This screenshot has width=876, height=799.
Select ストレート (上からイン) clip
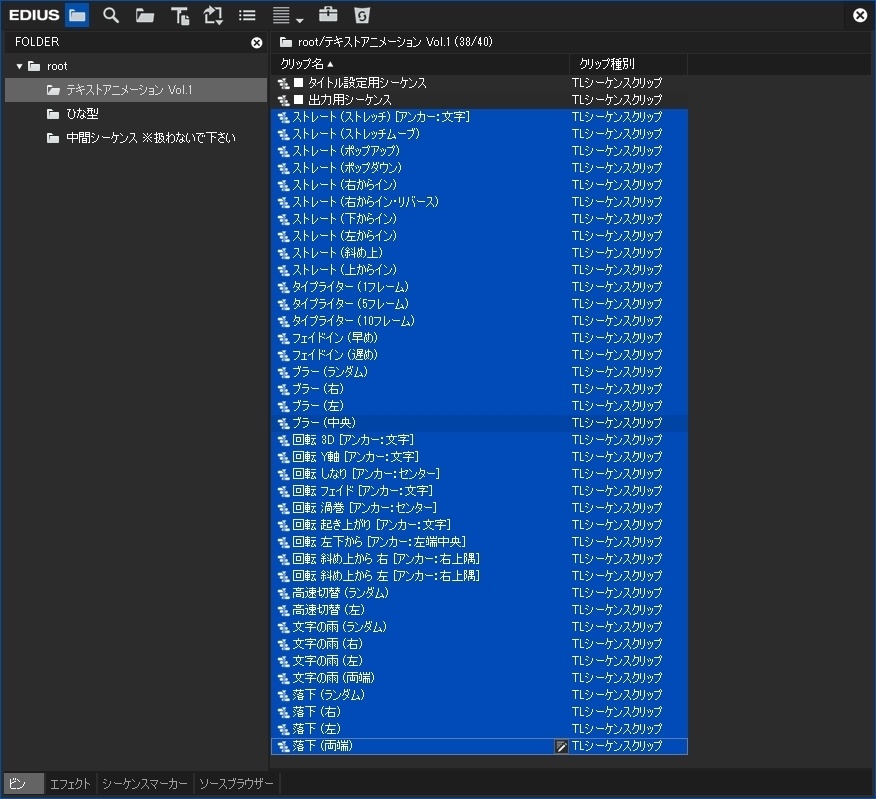(479, 270)
